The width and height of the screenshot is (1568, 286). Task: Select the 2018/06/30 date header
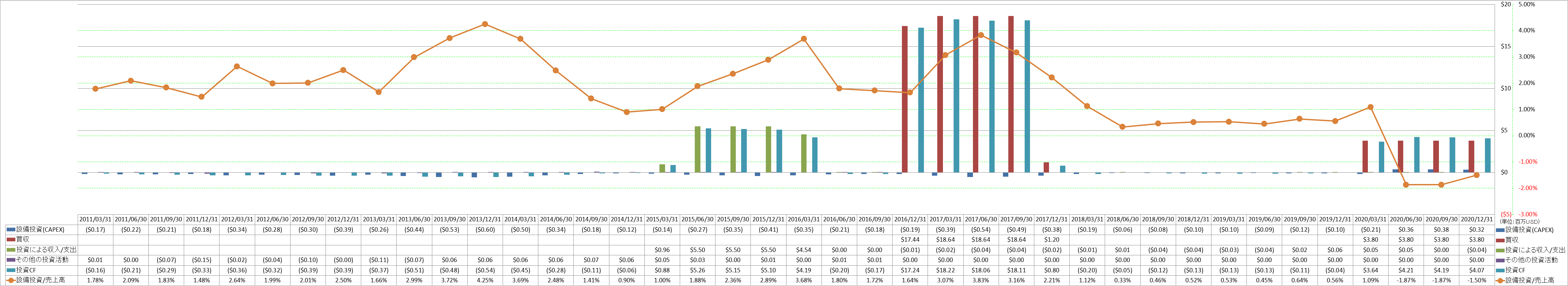point(1122,220)
